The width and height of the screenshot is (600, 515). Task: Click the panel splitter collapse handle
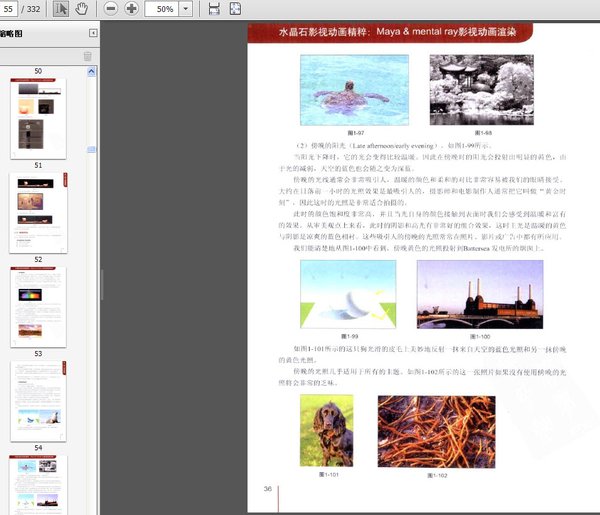pos(100,285)
